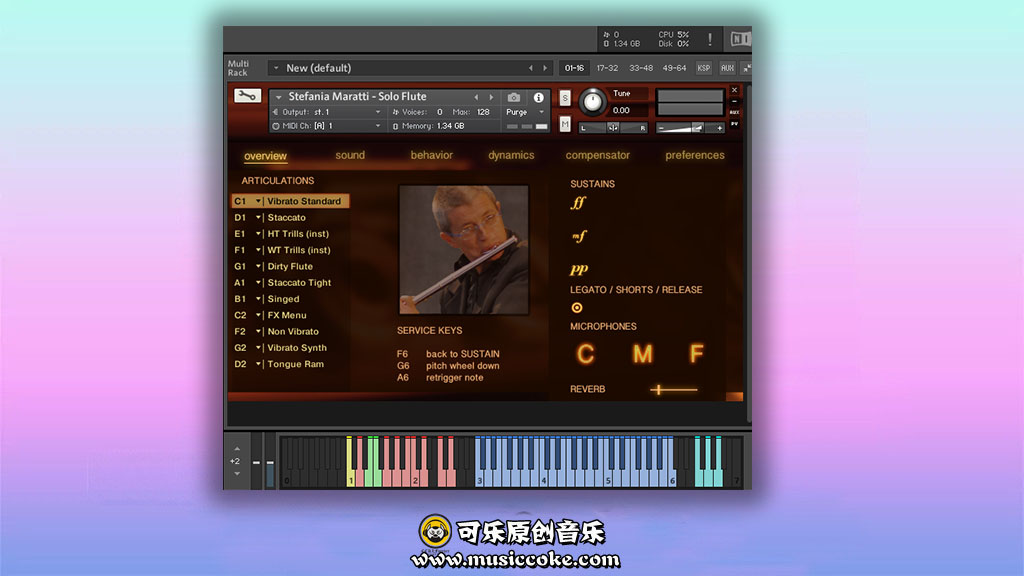Expand the G1 Dirty Flute articulation dropdown
This screenshot has height=576, width=1024.
(259, 266)
